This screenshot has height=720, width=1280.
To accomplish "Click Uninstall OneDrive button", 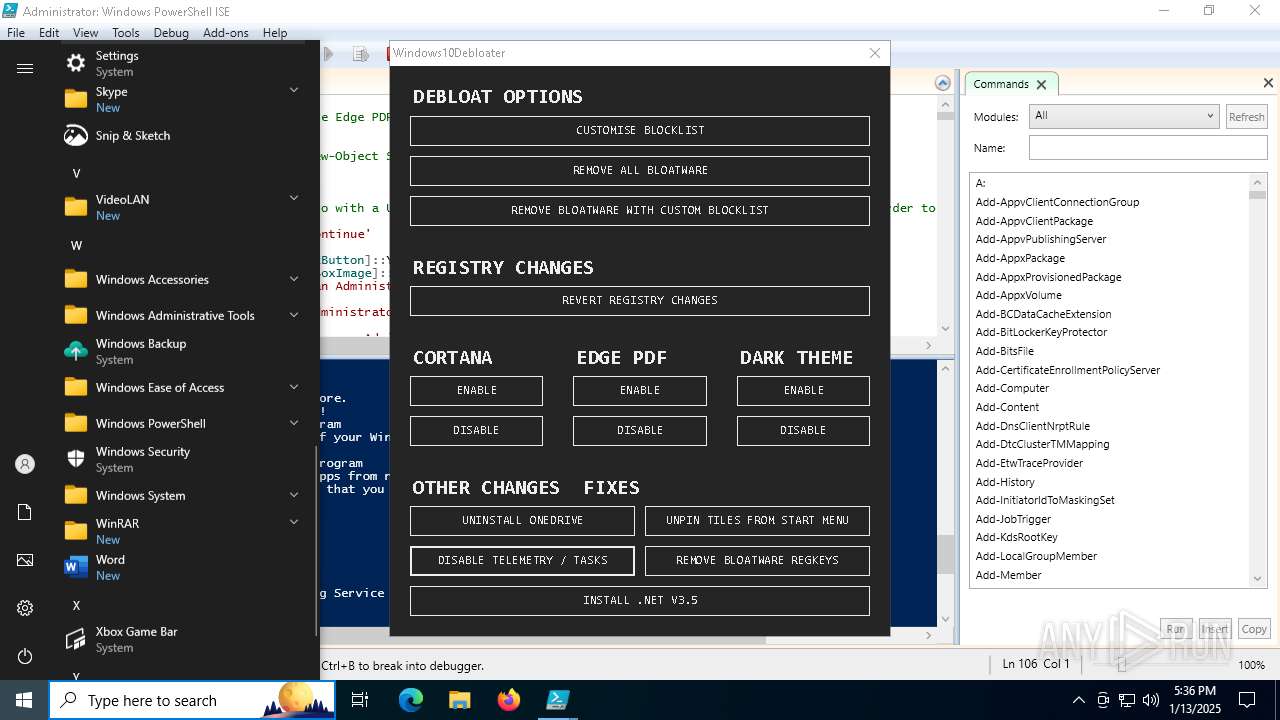I will pos(522,520).
